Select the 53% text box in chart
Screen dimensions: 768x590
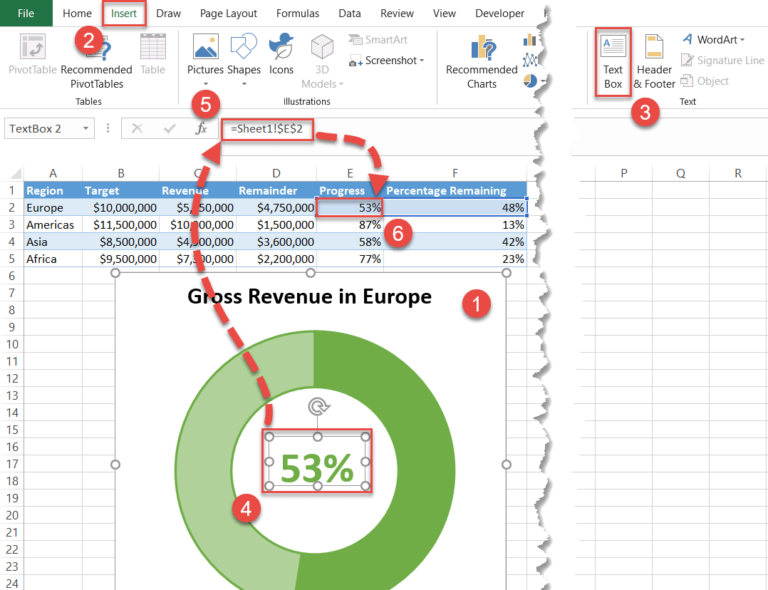317,468
